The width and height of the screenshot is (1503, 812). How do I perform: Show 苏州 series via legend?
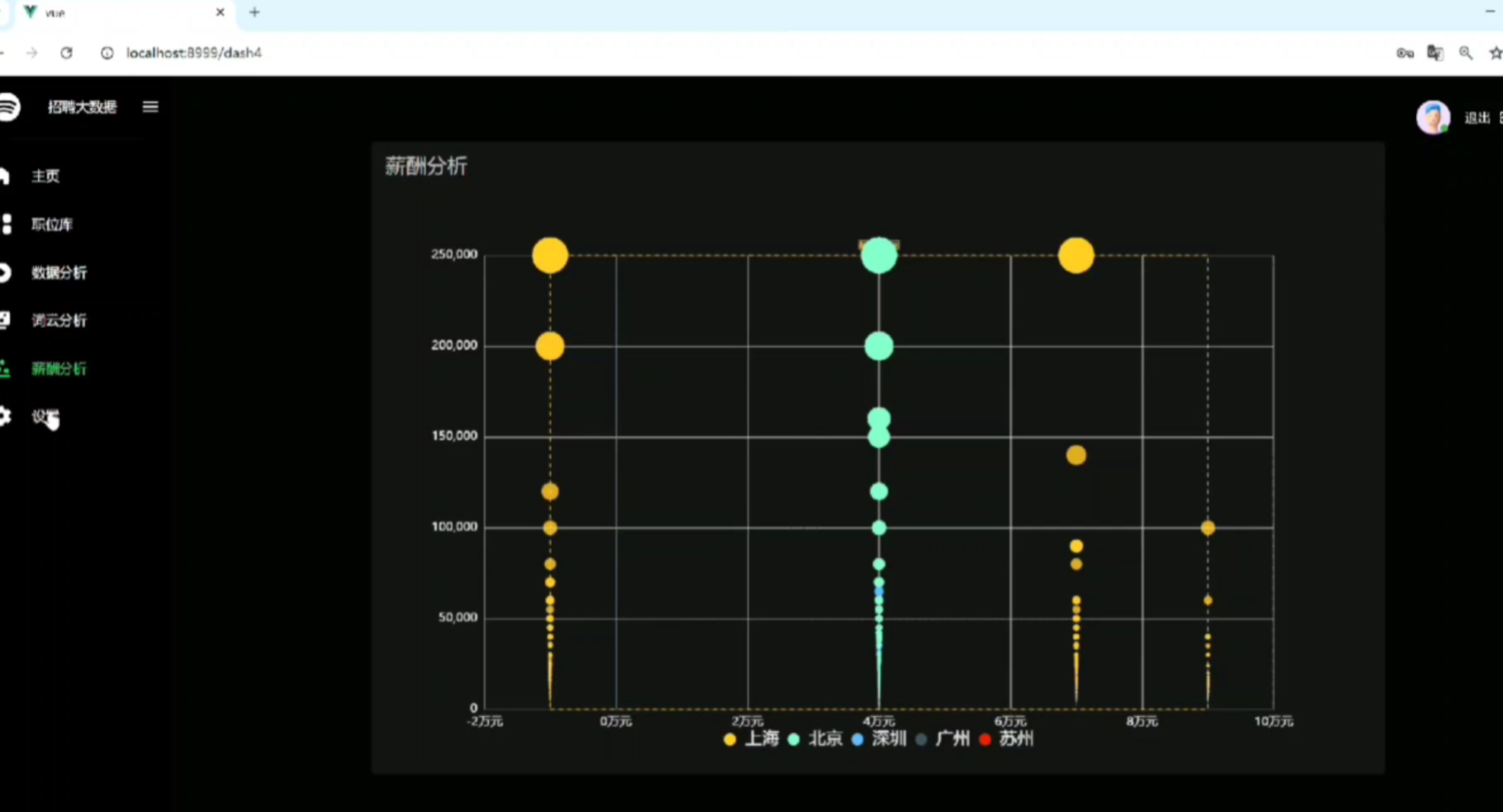coord(1006,739)
